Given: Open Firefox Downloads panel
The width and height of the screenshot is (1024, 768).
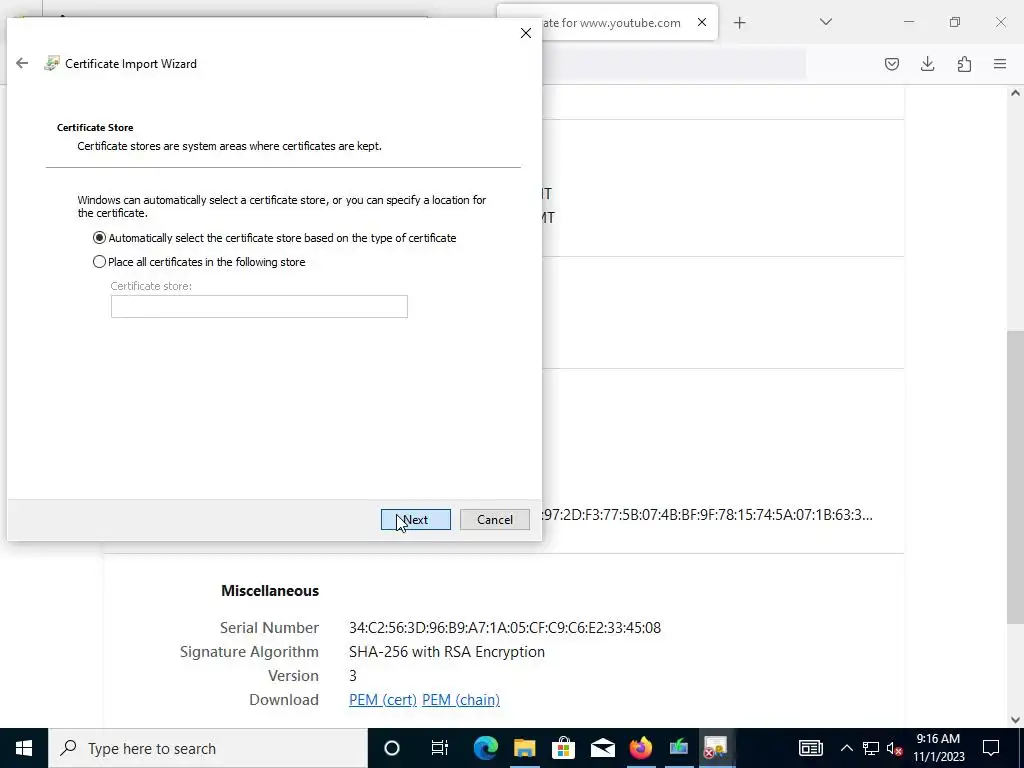Looking at the screenshot, I should coord(927,64).
